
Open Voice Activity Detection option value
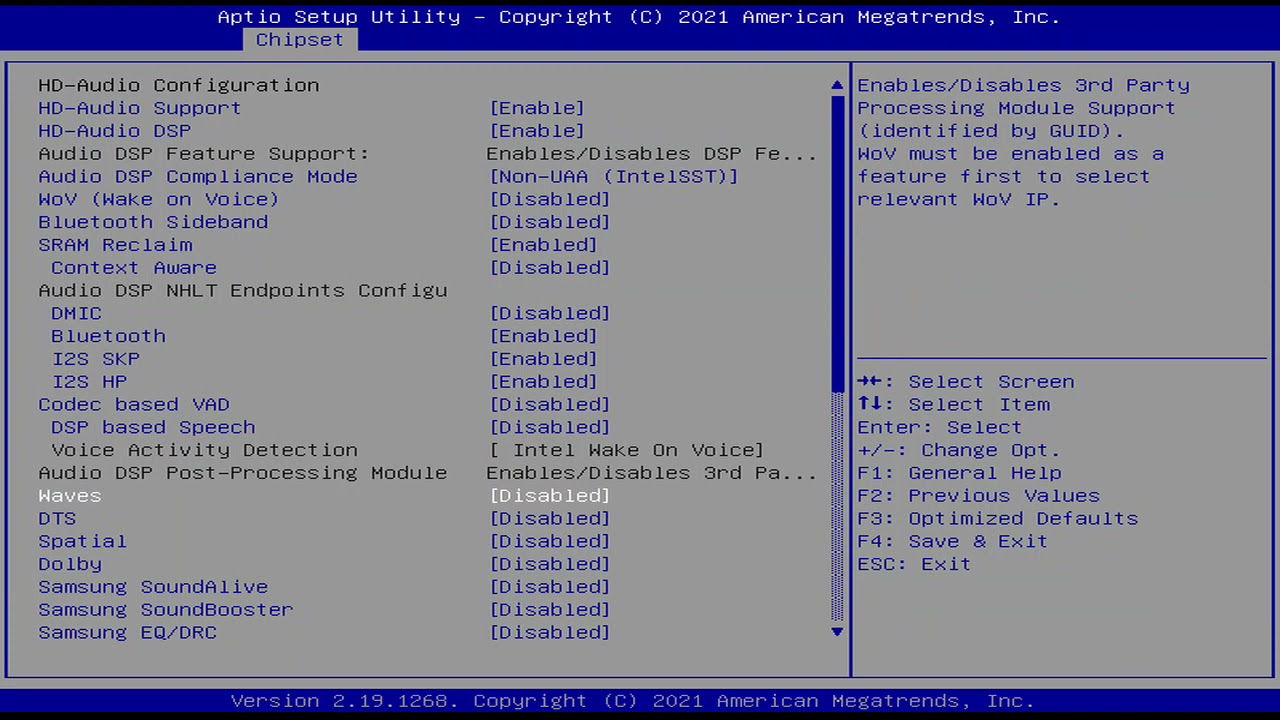[627, 450]
